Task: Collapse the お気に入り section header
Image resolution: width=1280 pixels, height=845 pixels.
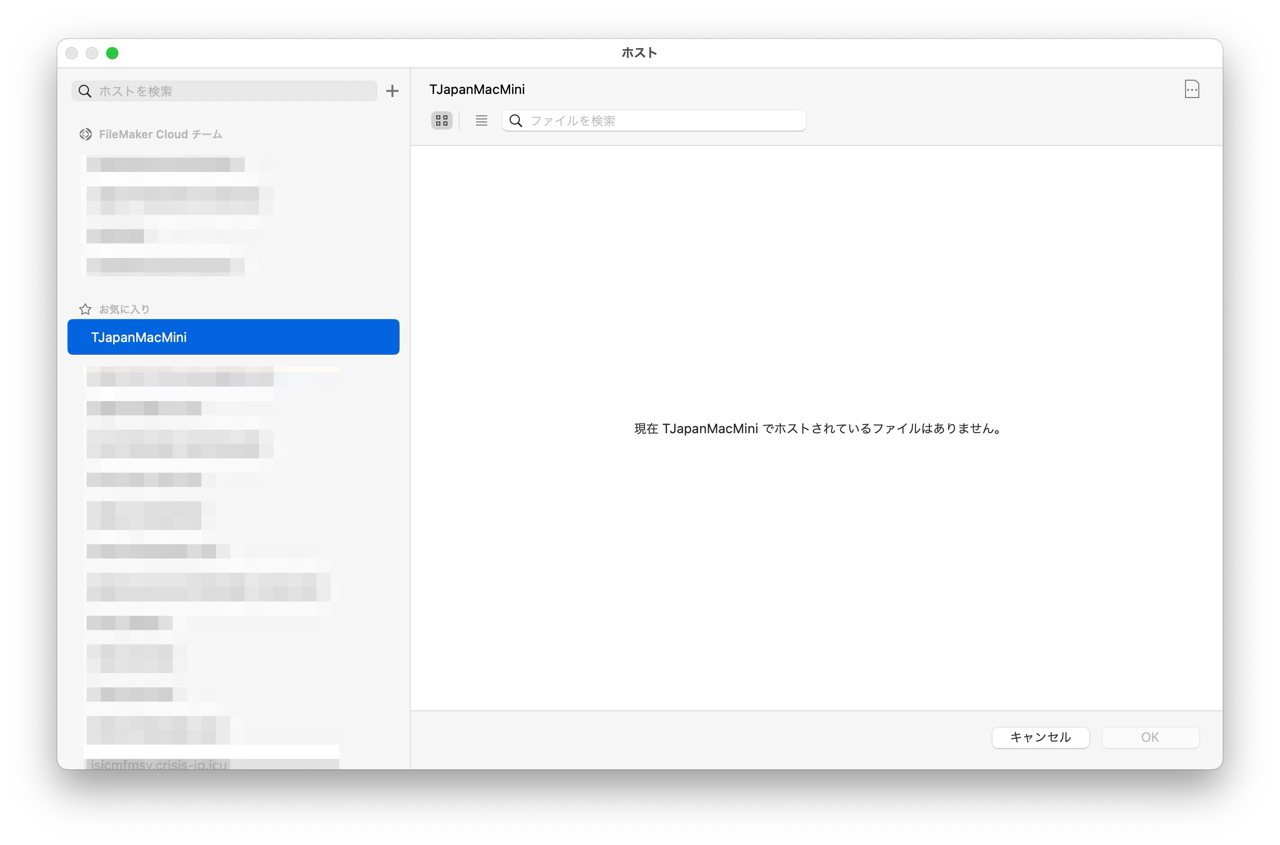Action: point(124,309)
